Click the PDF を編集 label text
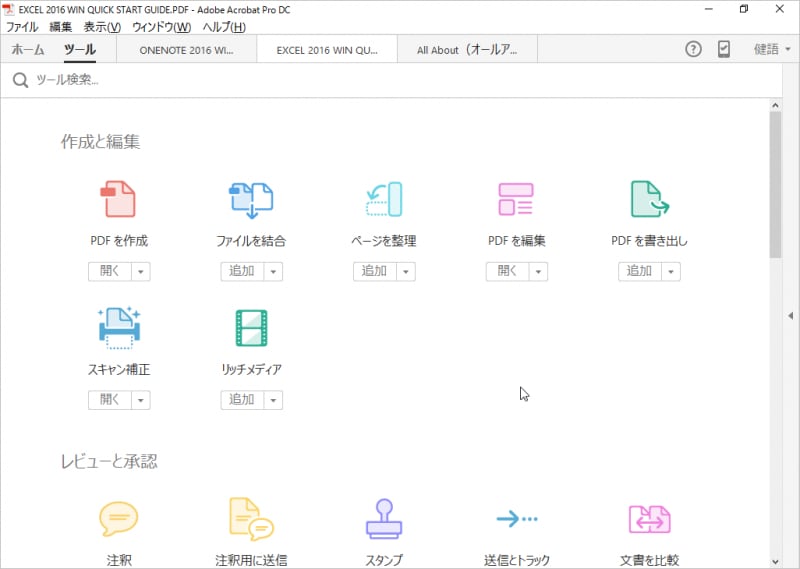 click(516, 241)
